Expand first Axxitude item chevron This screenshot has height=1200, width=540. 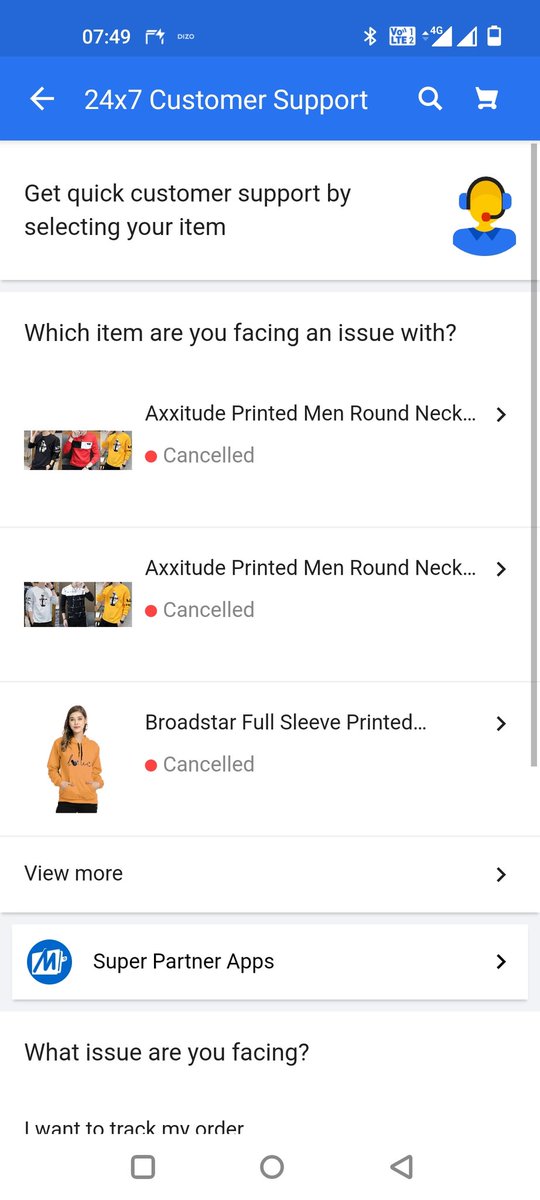pyautogui.click(x=501, y=414)
